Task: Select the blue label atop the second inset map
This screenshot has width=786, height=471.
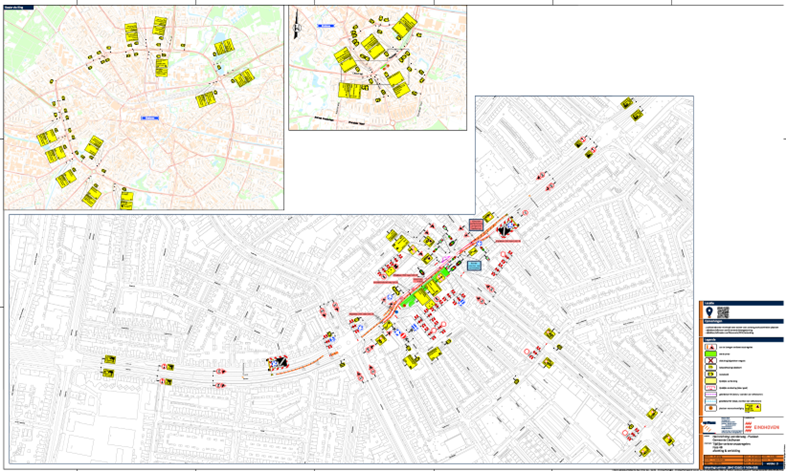Action: point(326,27)
